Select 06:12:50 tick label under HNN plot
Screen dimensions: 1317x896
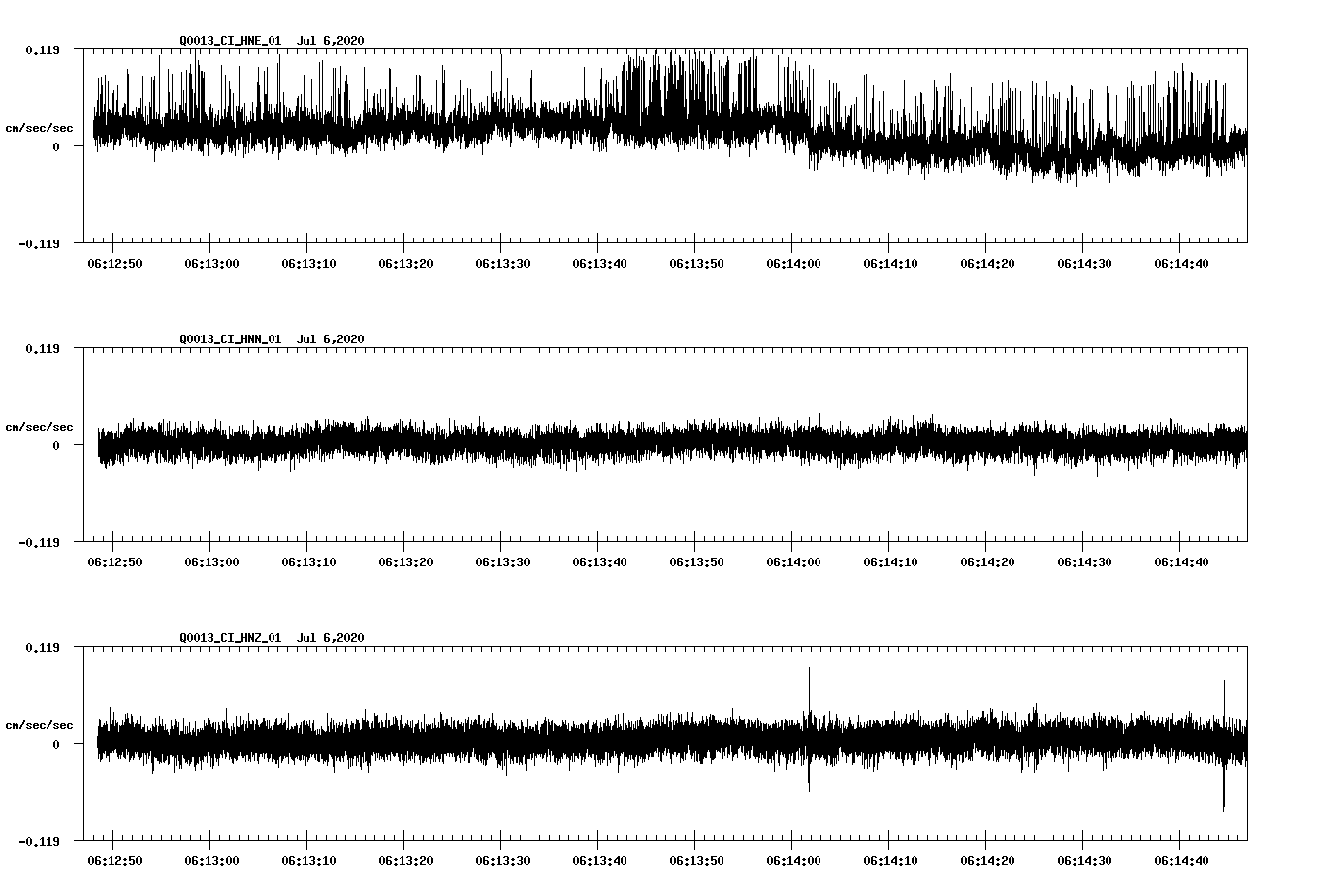click(115, 561)
